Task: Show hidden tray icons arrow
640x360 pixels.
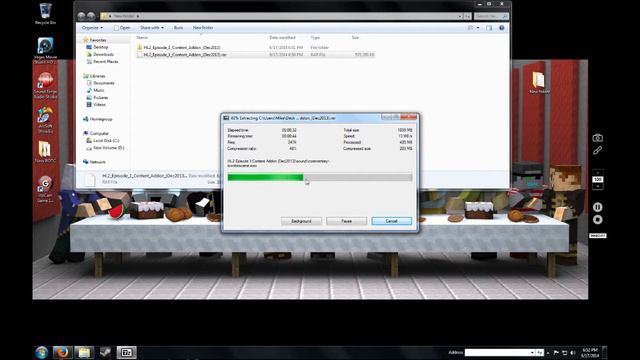Action: pos(548,353)
